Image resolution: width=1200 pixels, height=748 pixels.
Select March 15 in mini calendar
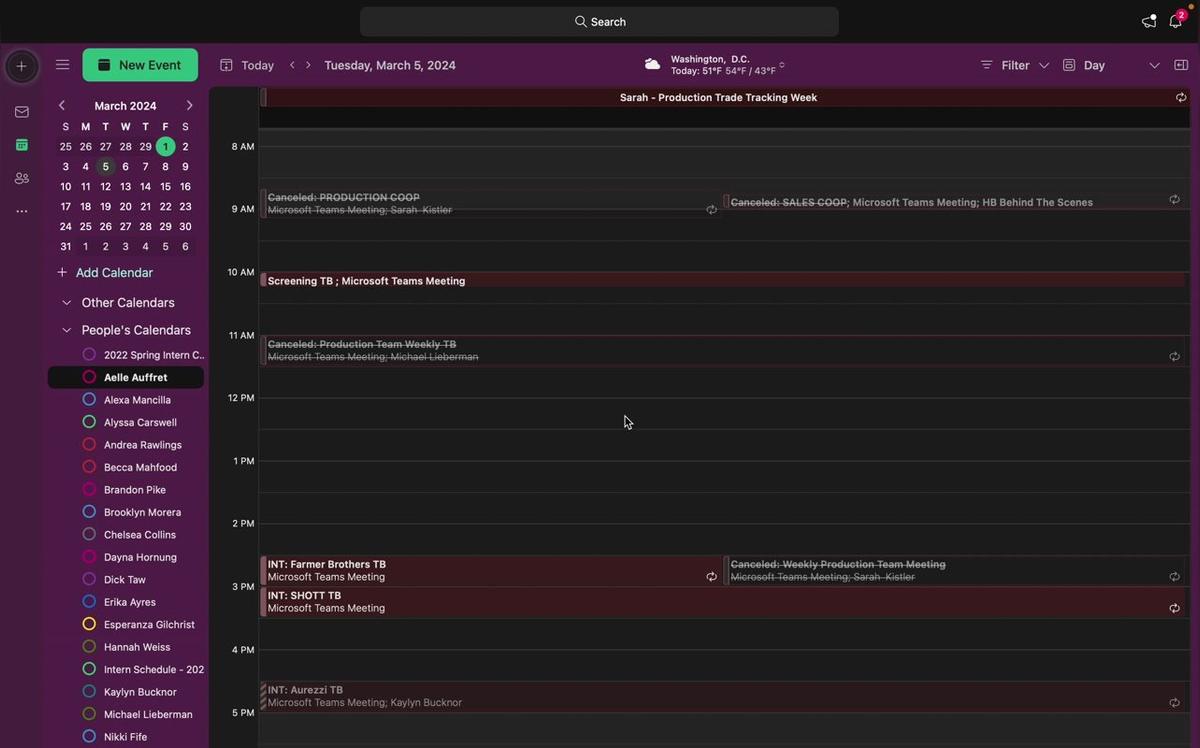(x=165, y=187)
